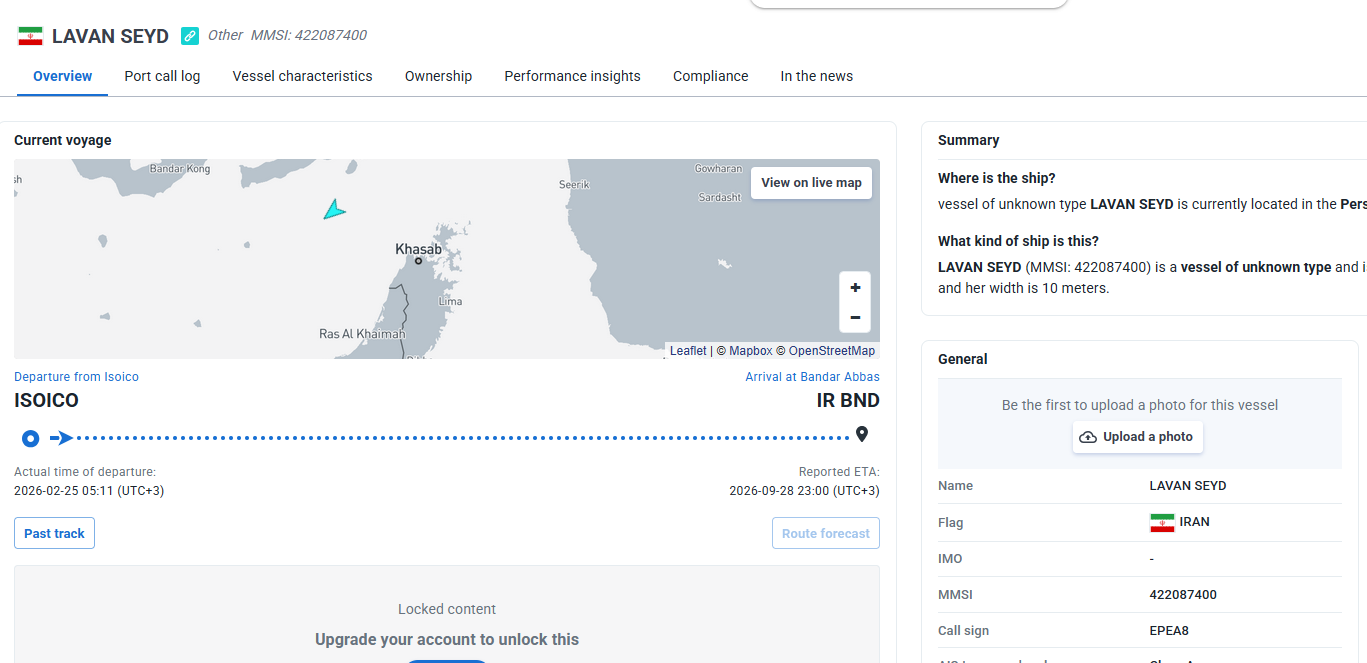
Task: Click the arrow indicator on the voyage progress line
Action: click(x=62, y=438)
